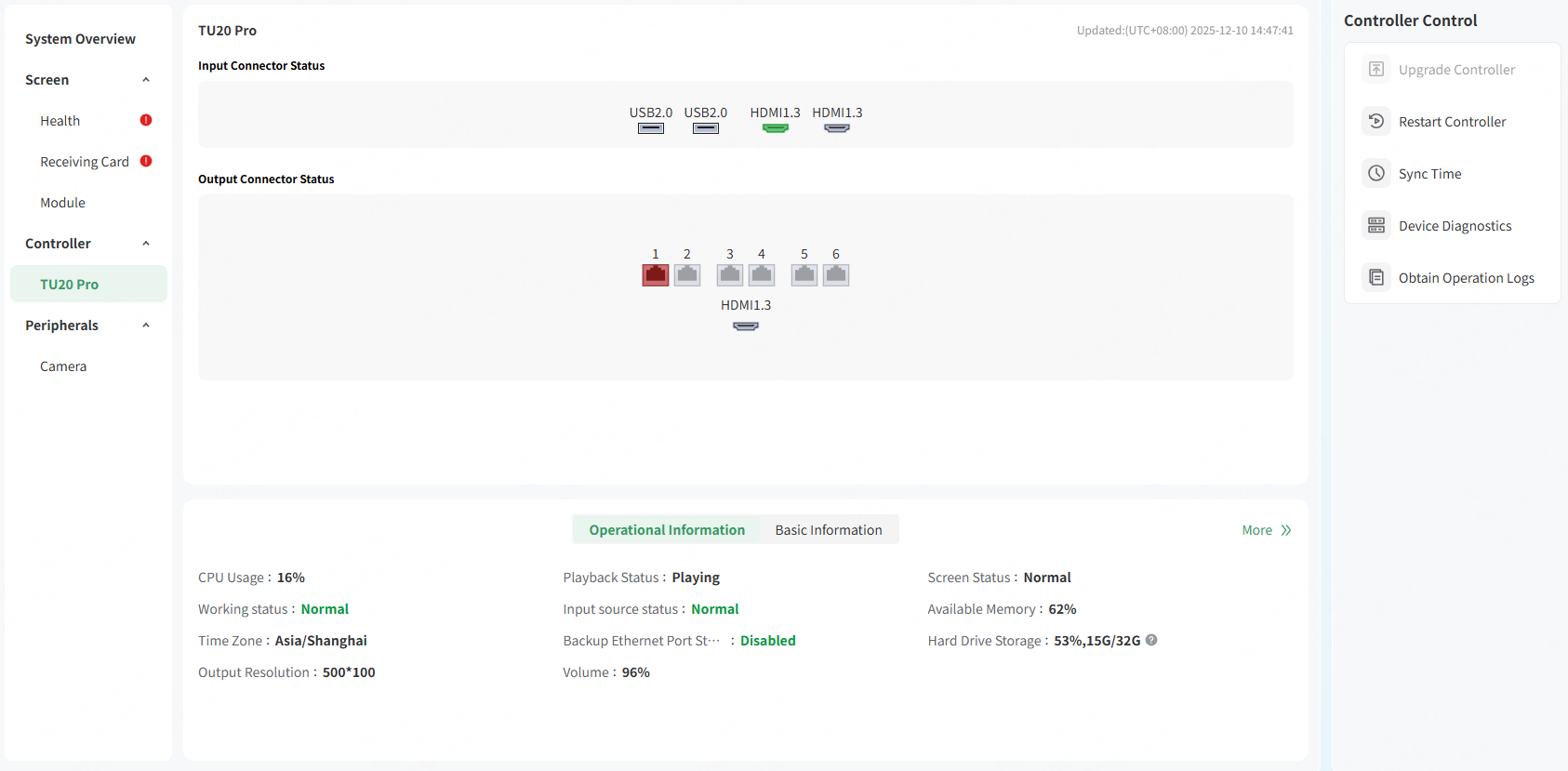
Task: Click the Hard Drive Storage help icon
Action: pyautogui.click(x=1151, y=640)
